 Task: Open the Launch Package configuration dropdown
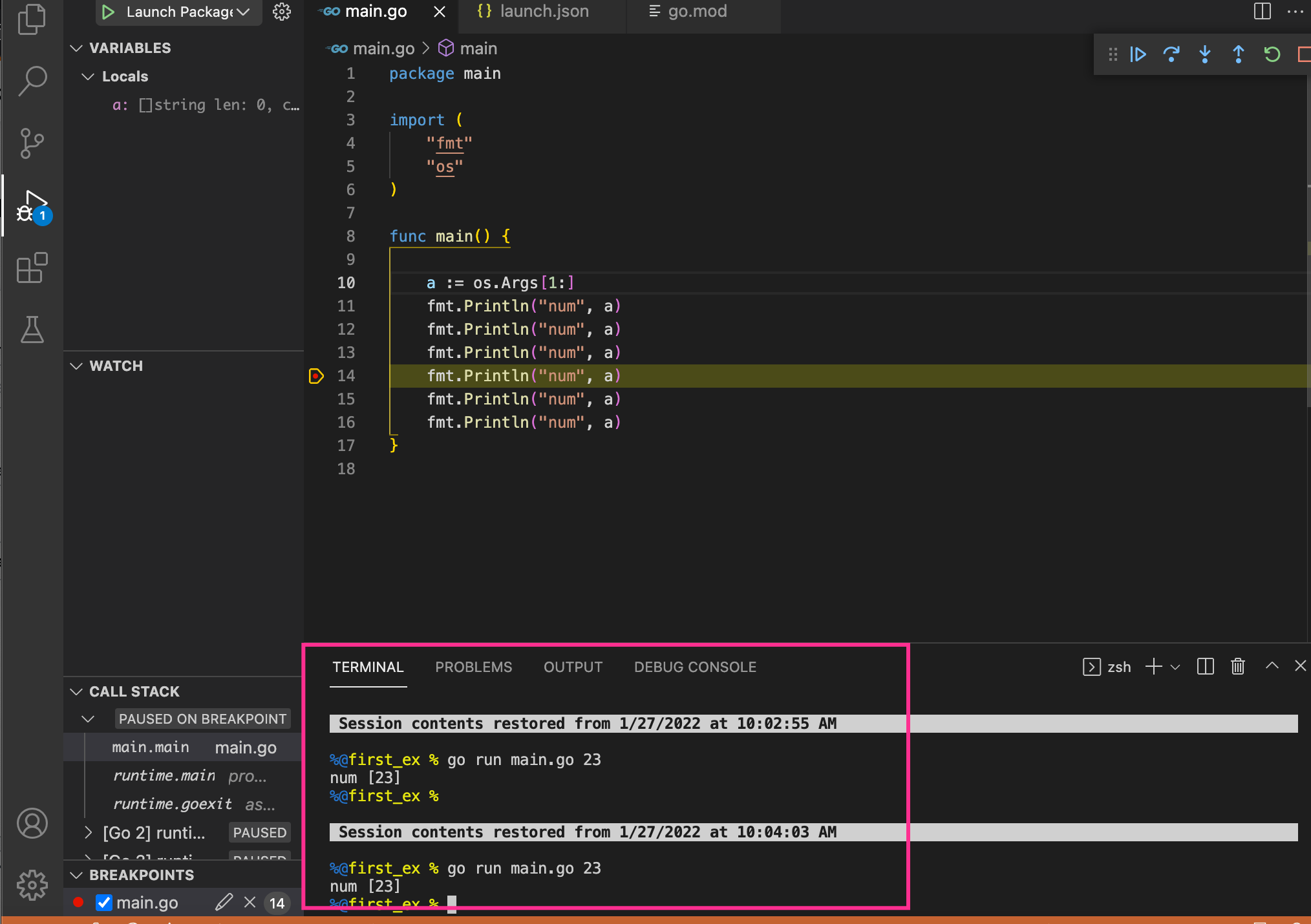click(243, 12)
